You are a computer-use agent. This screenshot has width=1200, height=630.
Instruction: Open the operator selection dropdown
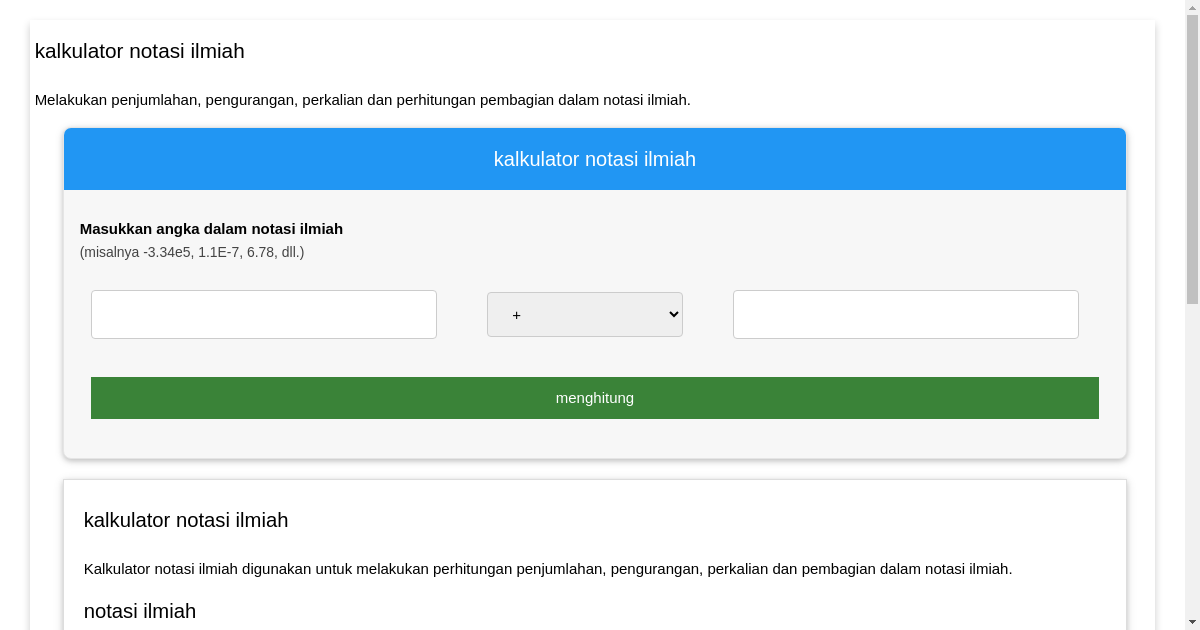click(584, 314)
